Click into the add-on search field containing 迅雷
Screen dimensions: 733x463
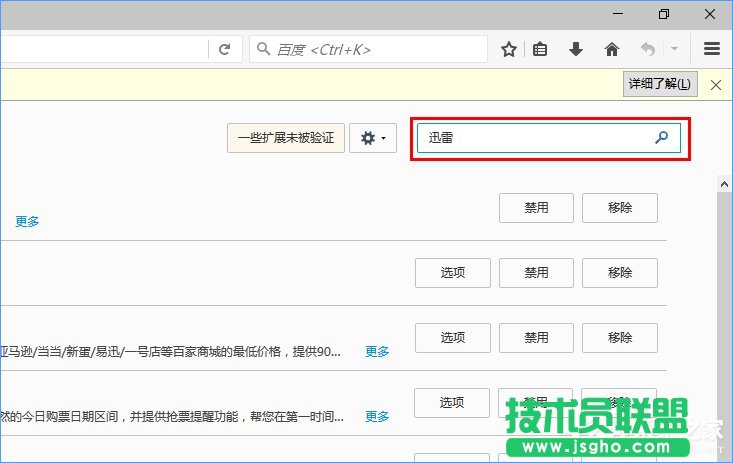coord(549,138)
